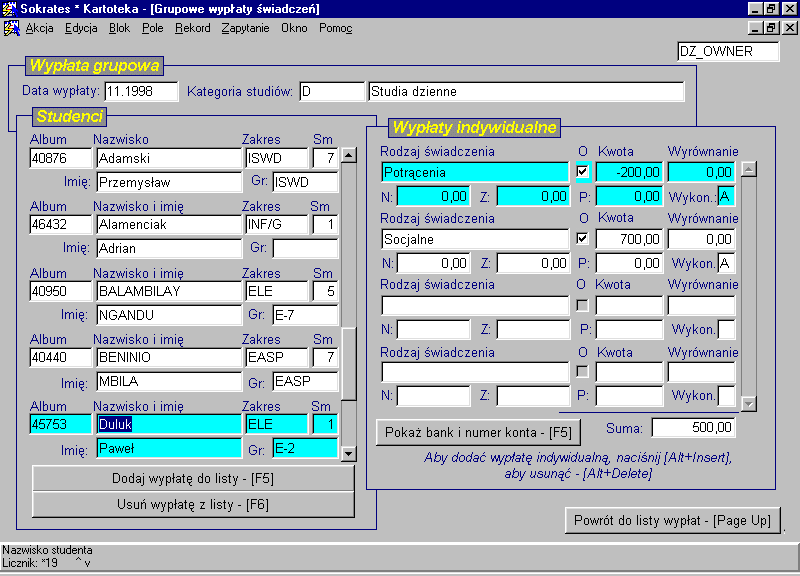Click the DZ_OWNER field
The width and height of the screenshot is (800, 576).
[x=728, y=51]
